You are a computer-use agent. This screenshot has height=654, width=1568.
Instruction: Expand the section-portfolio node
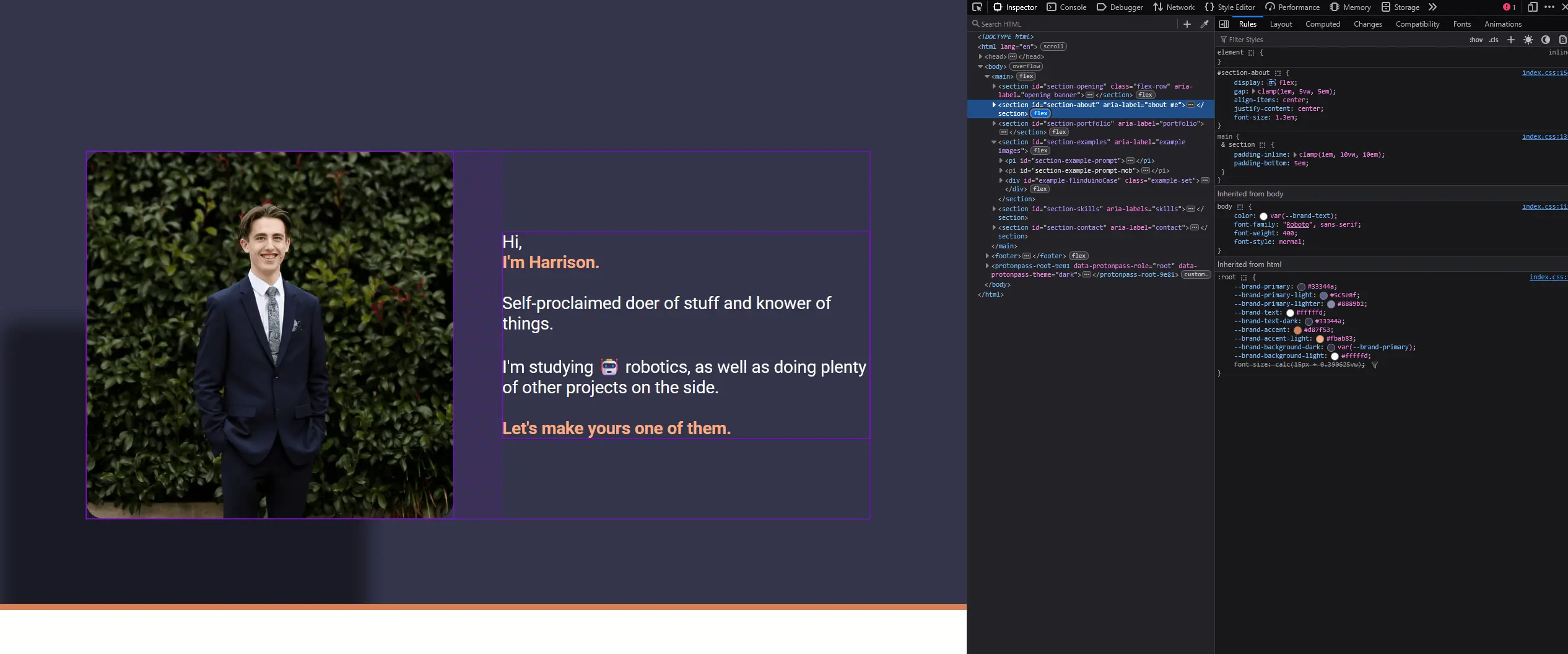[994, 124]
